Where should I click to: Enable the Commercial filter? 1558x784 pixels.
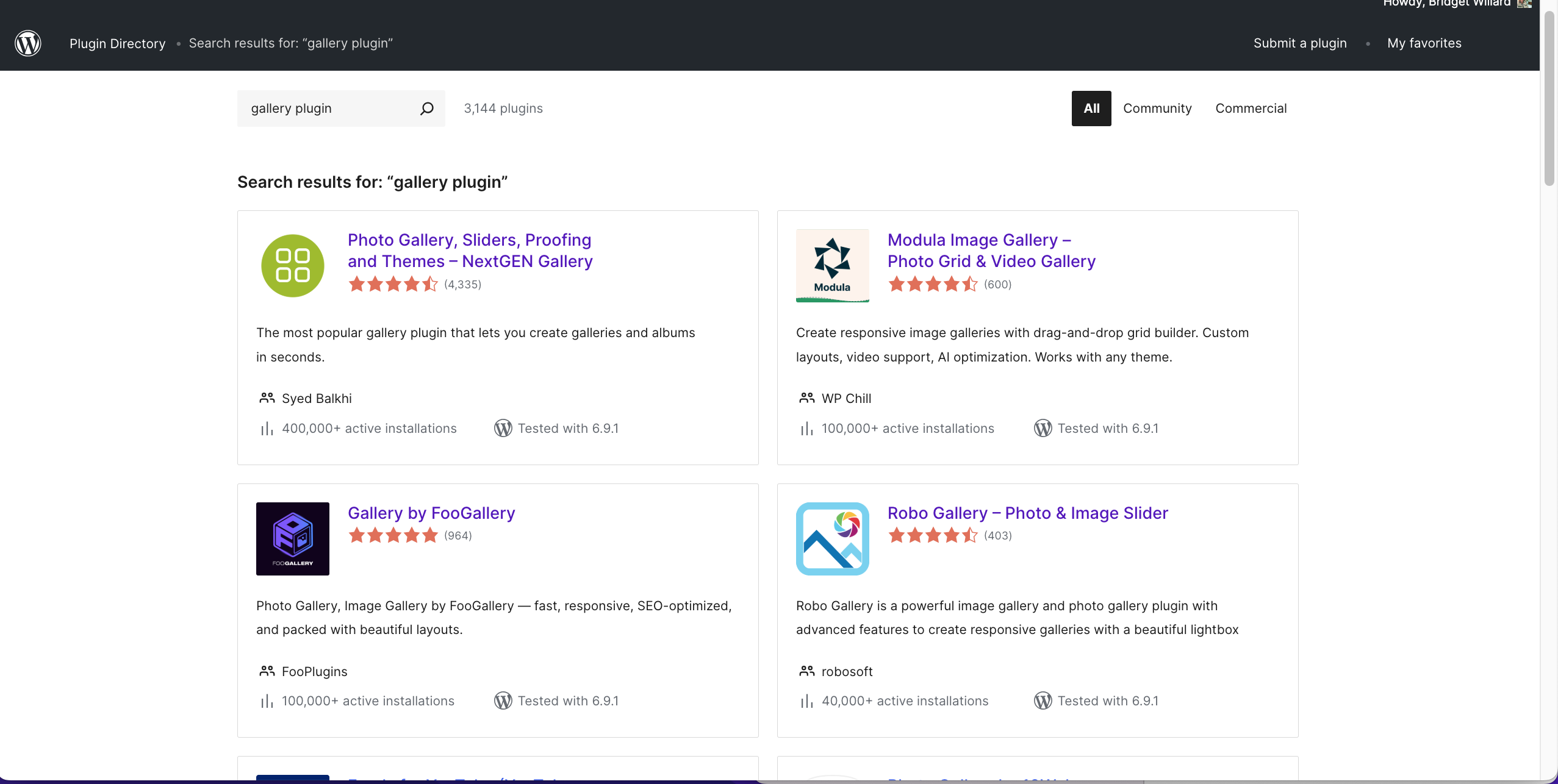[1251, 108]
